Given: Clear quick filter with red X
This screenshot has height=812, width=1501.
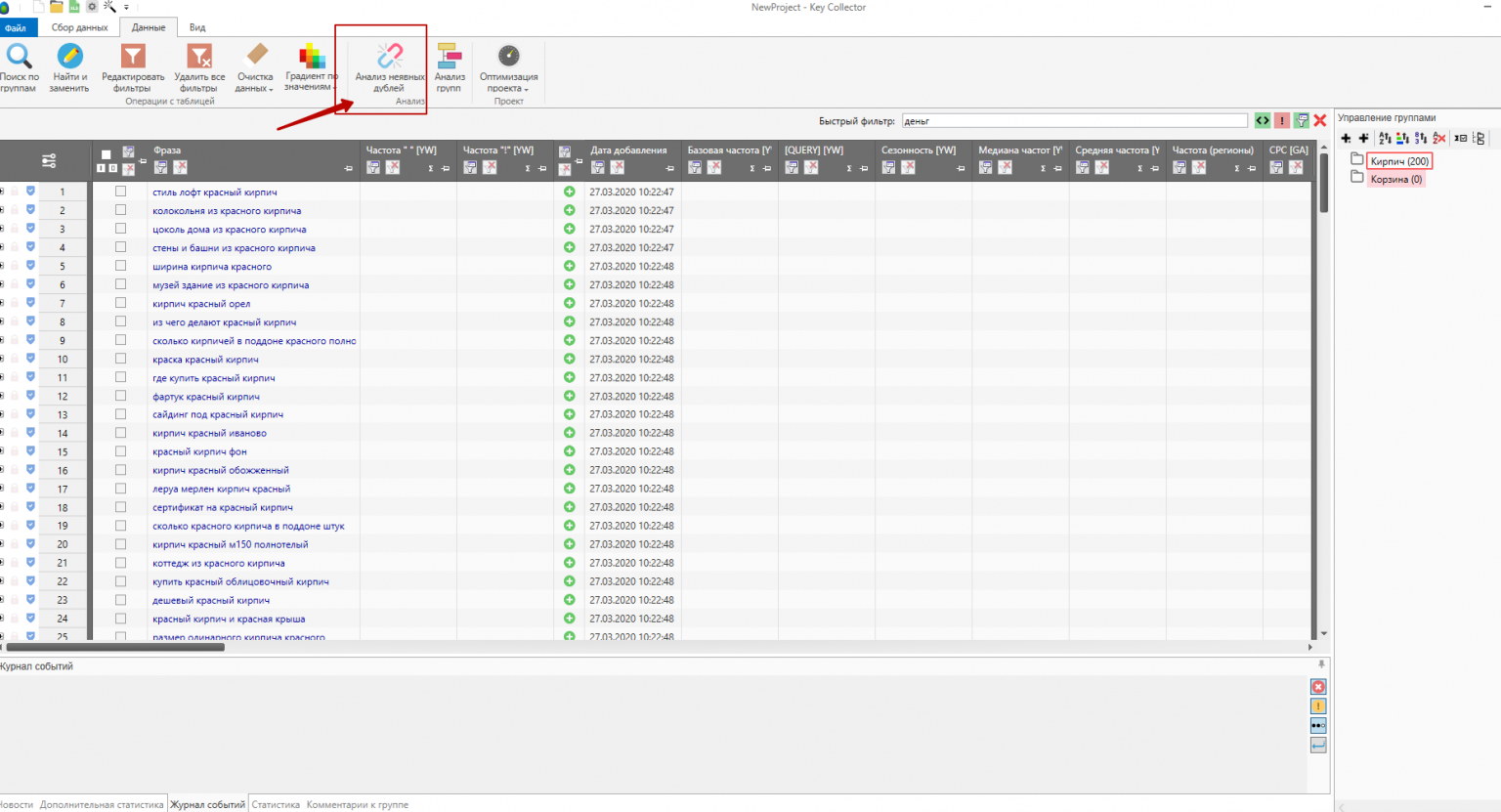Looking at the screenshot, I should click(1320, 120).
